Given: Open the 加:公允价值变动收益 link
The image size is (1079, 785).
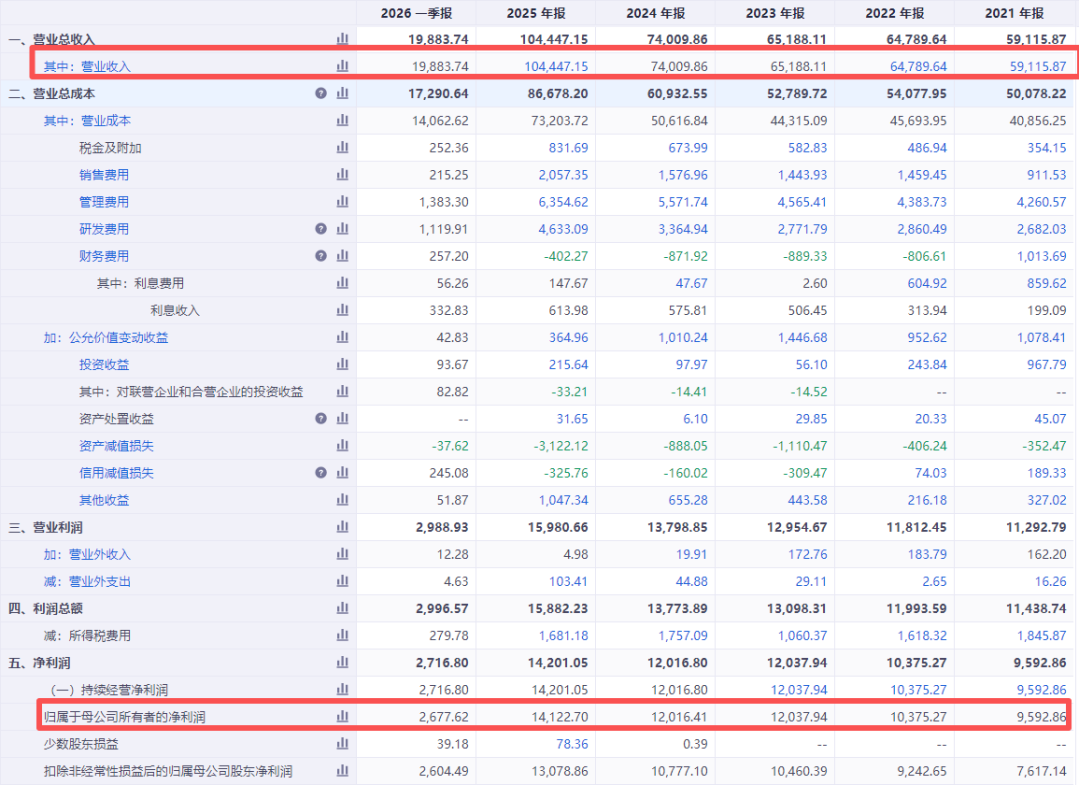Looking at the screenshot, I should (106, 338).
